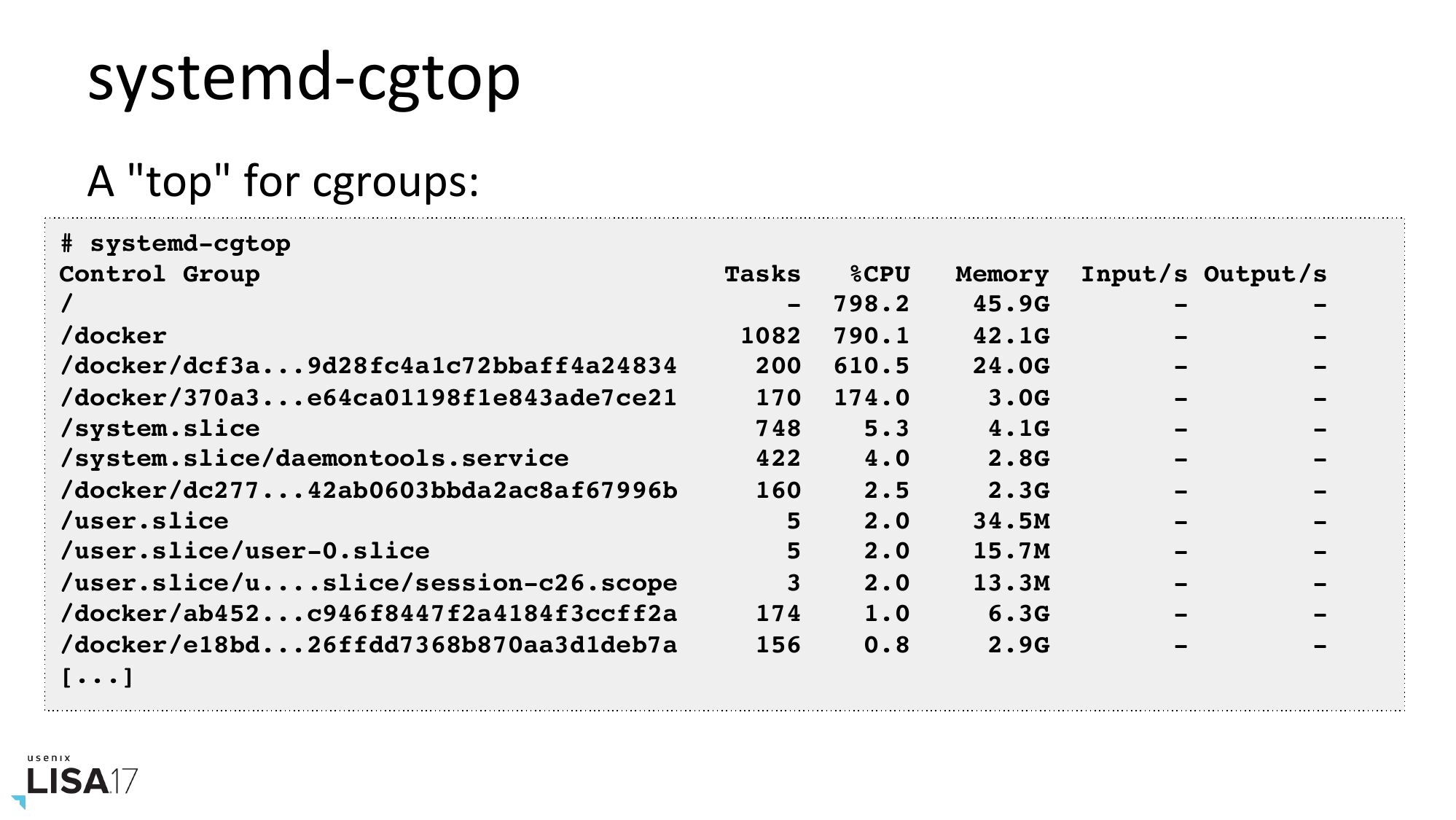The image size is (1456, 820).
Task: Click the 45.9G memory value
Action: pos(1011,305)
